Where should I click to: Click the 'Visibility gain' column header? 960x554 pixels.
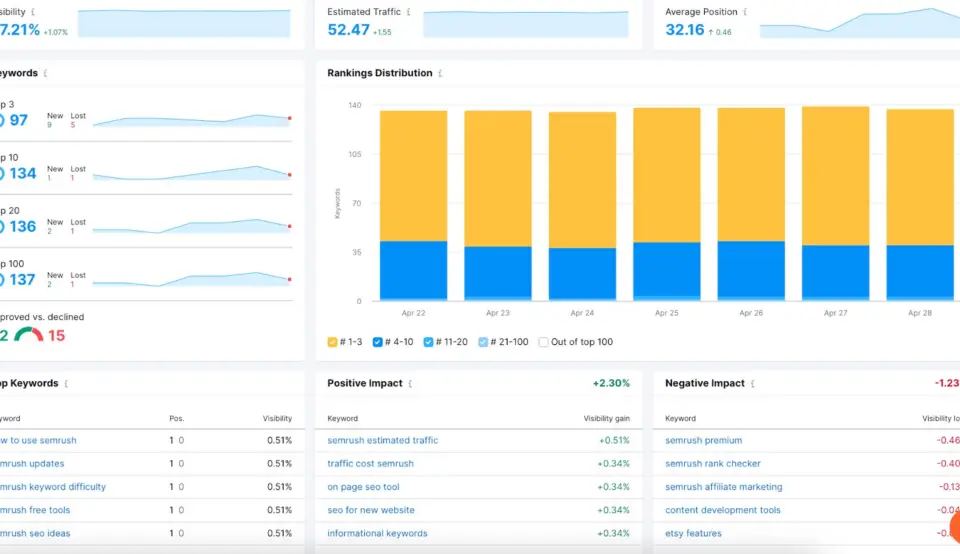pos(606,419)
